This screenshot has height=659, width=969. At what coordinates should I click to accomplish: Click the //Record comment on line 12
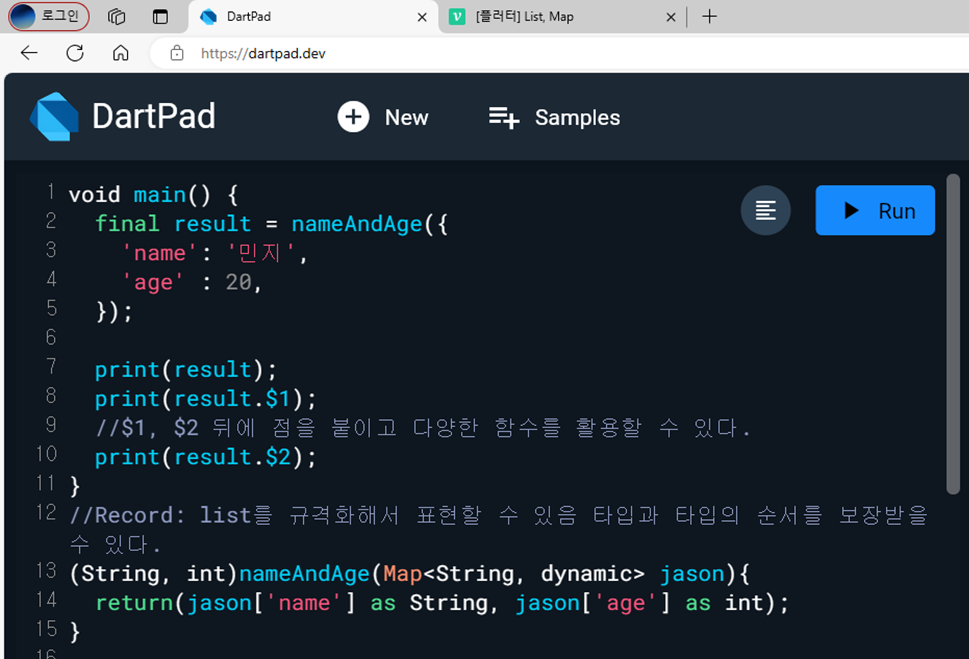click(498, 530)
